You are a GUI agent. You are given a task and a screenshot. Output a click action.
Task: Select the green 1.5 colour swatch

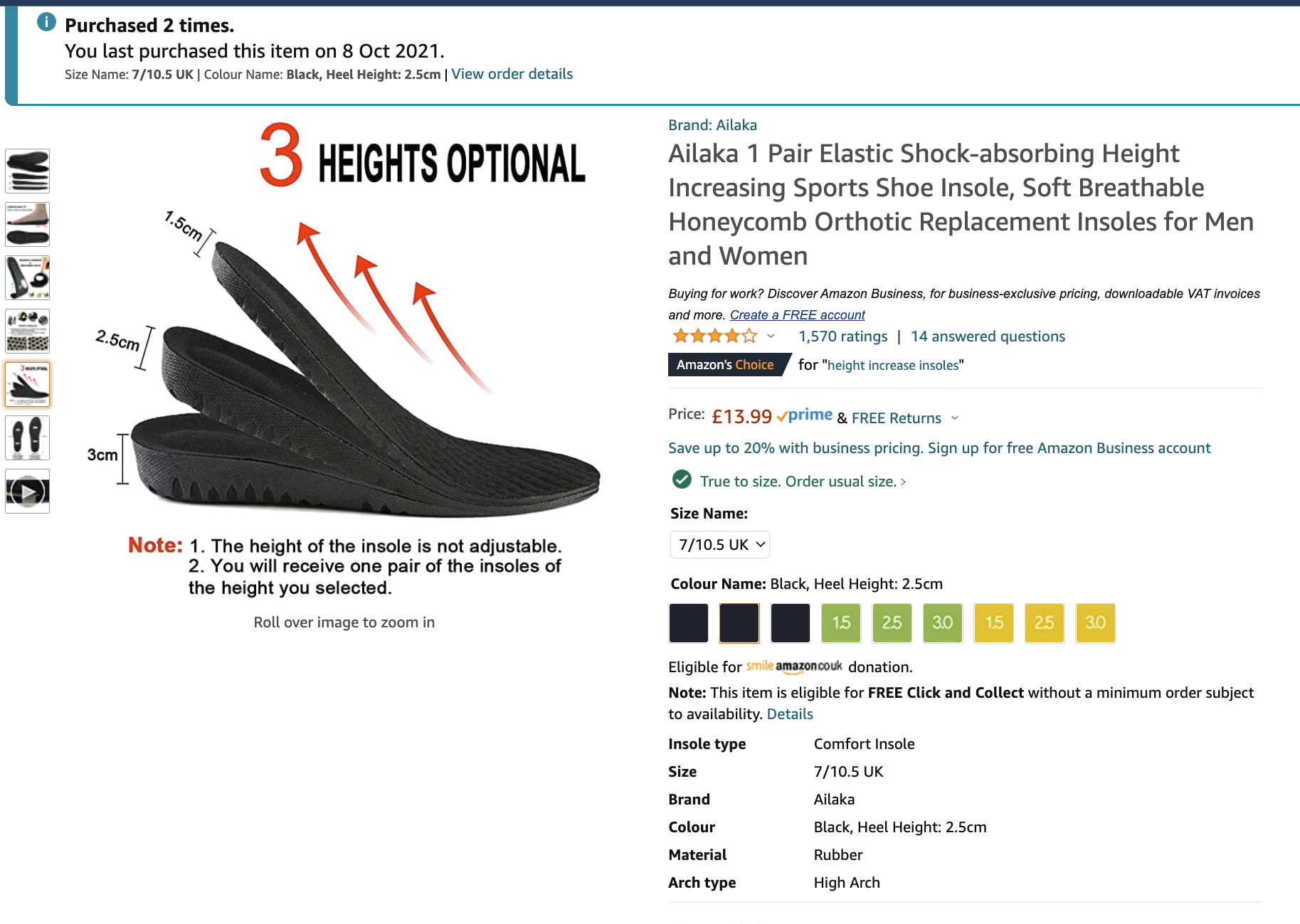(x=841, y=623)
